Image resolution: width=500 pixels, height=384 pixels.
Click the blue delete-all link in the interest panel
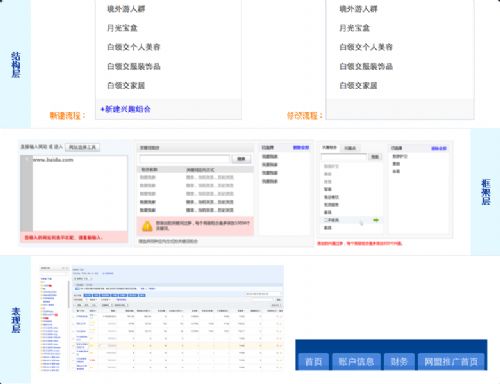click(439, 148)
